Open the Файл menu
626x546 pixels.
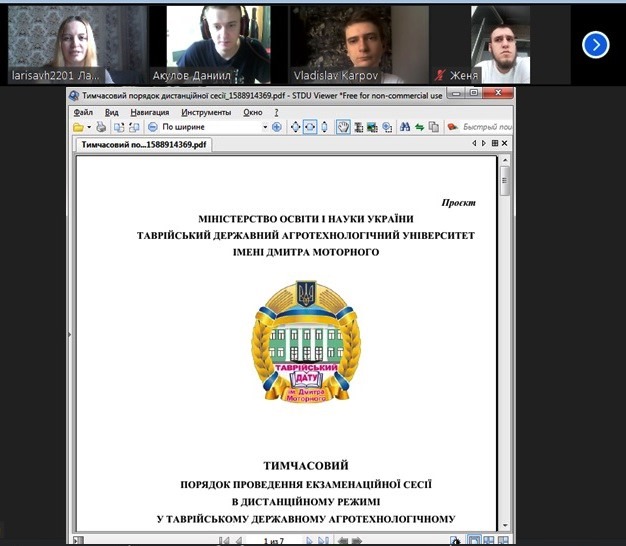[x=83, y=113]
